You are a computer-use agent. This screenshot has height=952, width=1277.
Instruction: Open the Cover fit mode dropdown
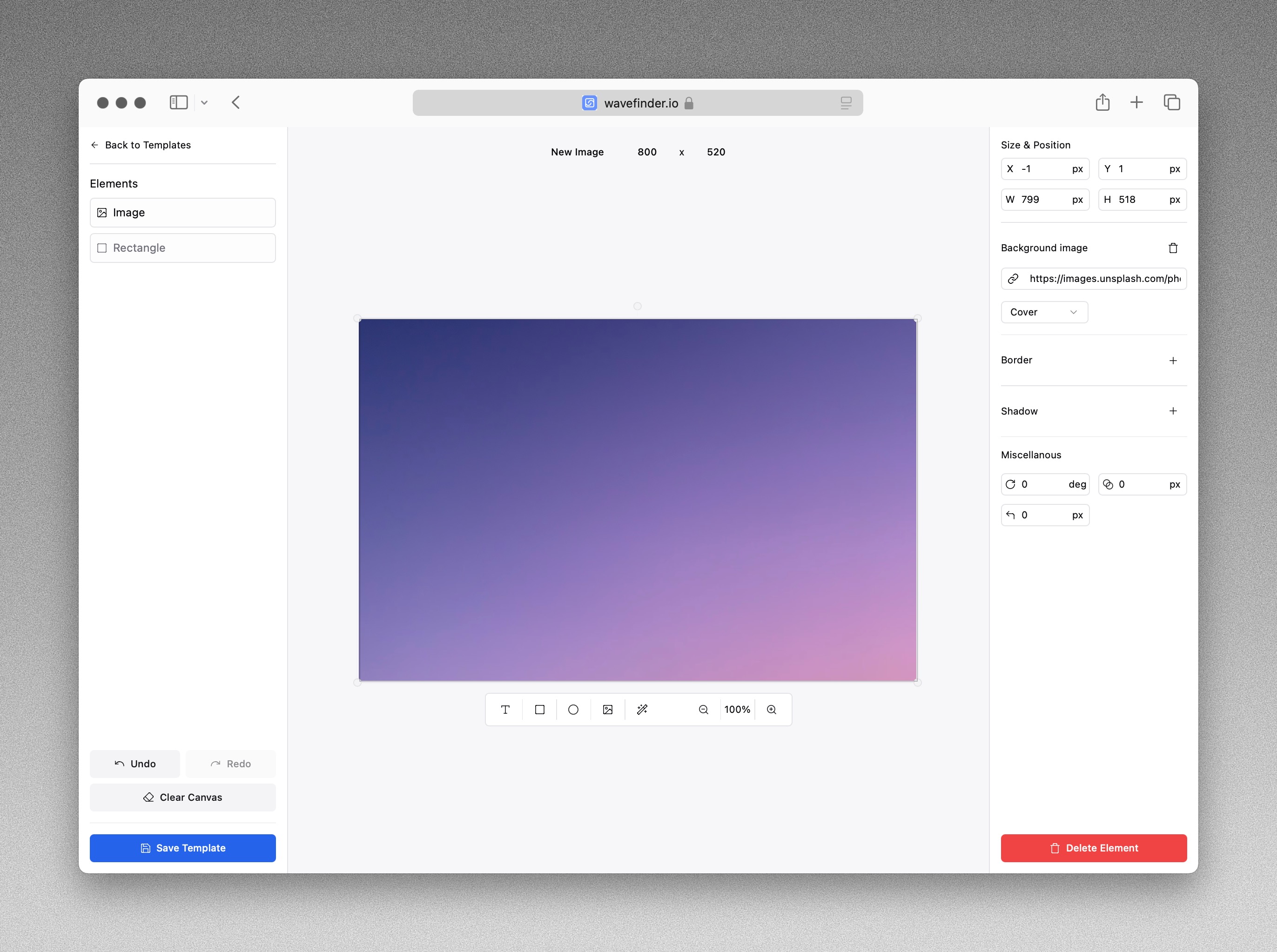click(1044, 312)
